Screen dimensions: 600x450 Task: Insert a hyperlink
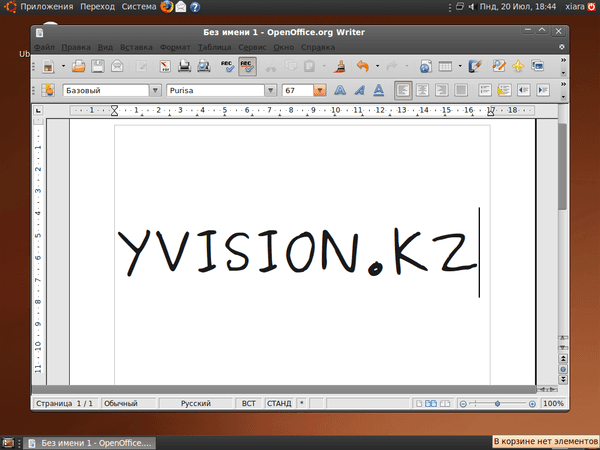(426, 66)
